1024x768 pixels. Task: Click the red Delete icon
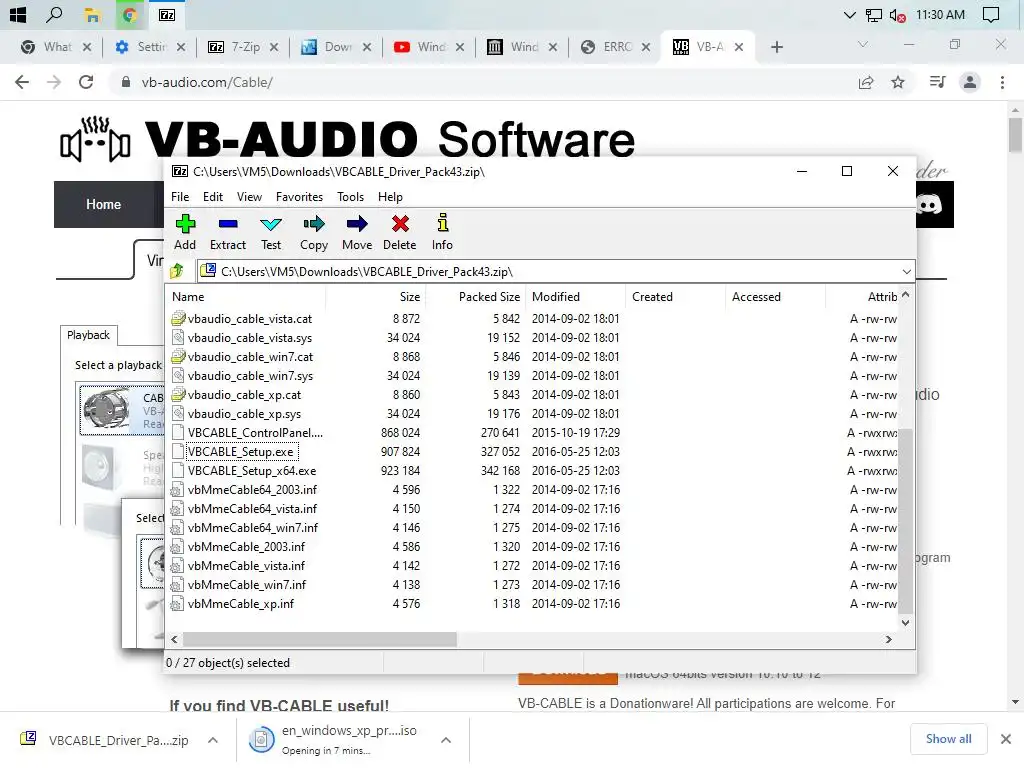coord(400,232)
